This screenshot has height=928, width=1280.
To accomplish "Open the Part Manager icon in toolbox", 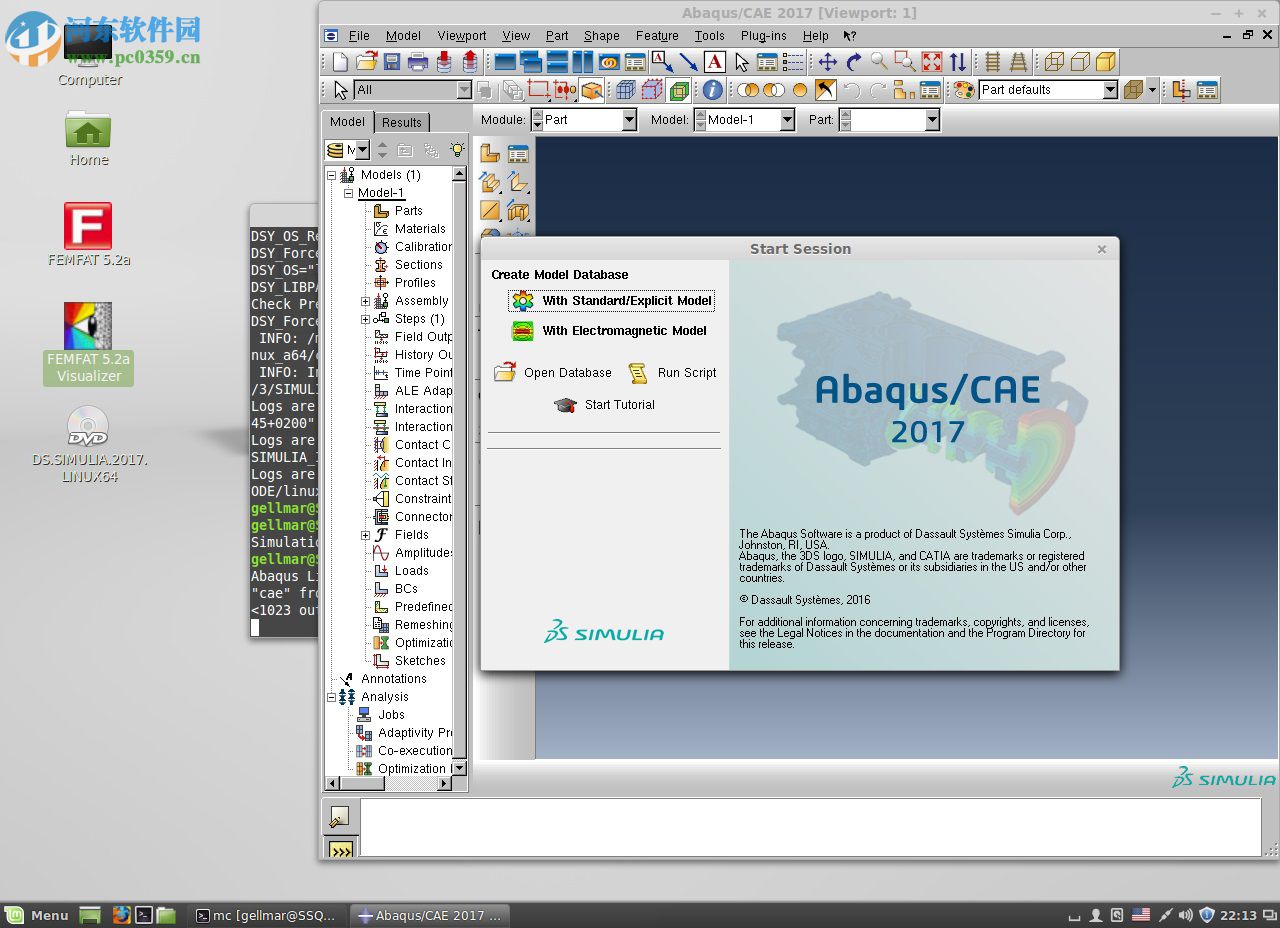I will click(x=518, y=153).
